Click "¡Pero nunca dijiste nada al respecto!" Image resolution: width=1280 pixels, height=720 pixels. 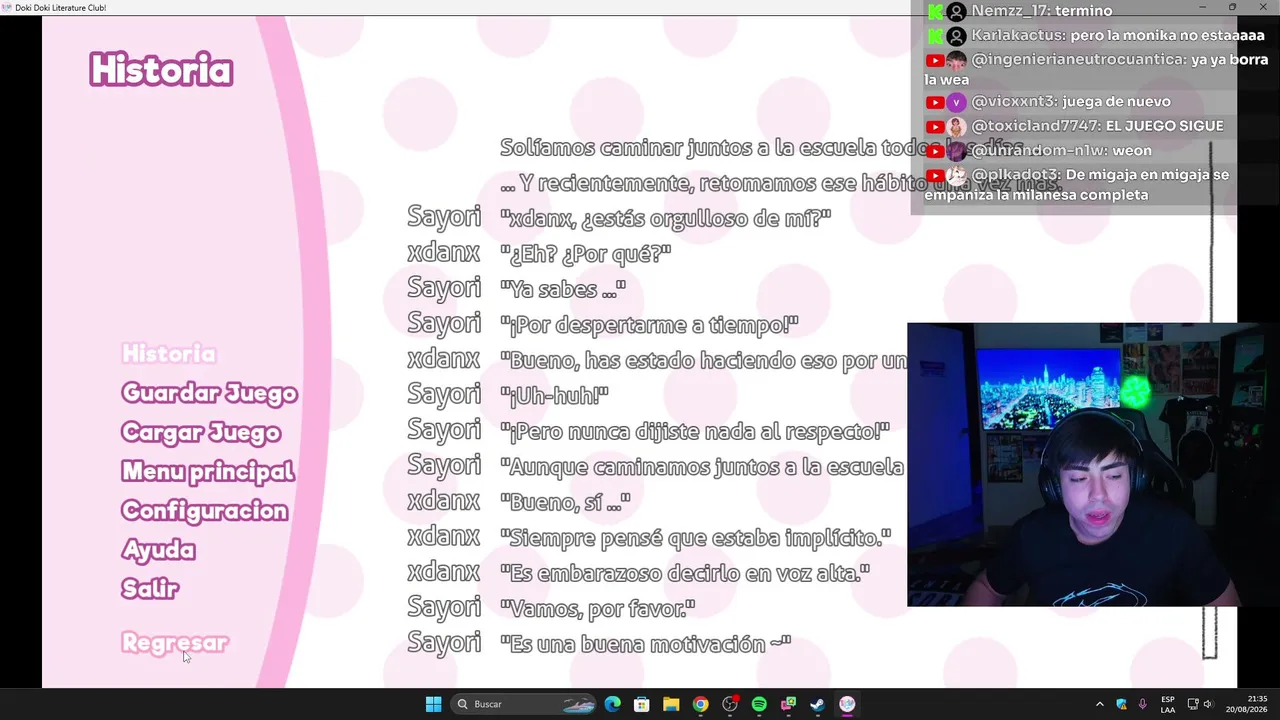[x=695, y=432]
